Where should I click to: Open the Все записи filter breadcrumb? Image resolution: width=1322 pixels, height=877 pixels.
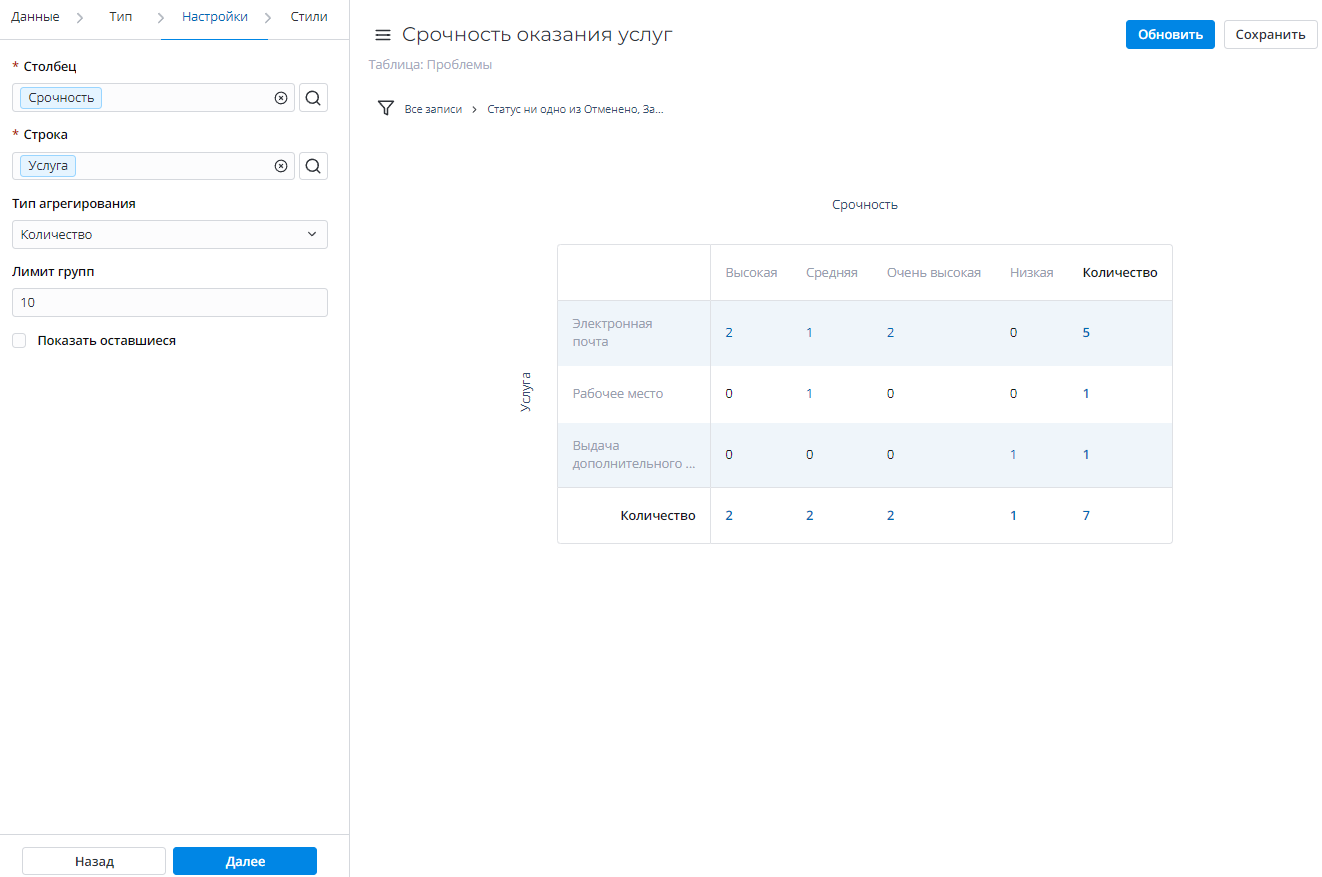coord(433,109)
